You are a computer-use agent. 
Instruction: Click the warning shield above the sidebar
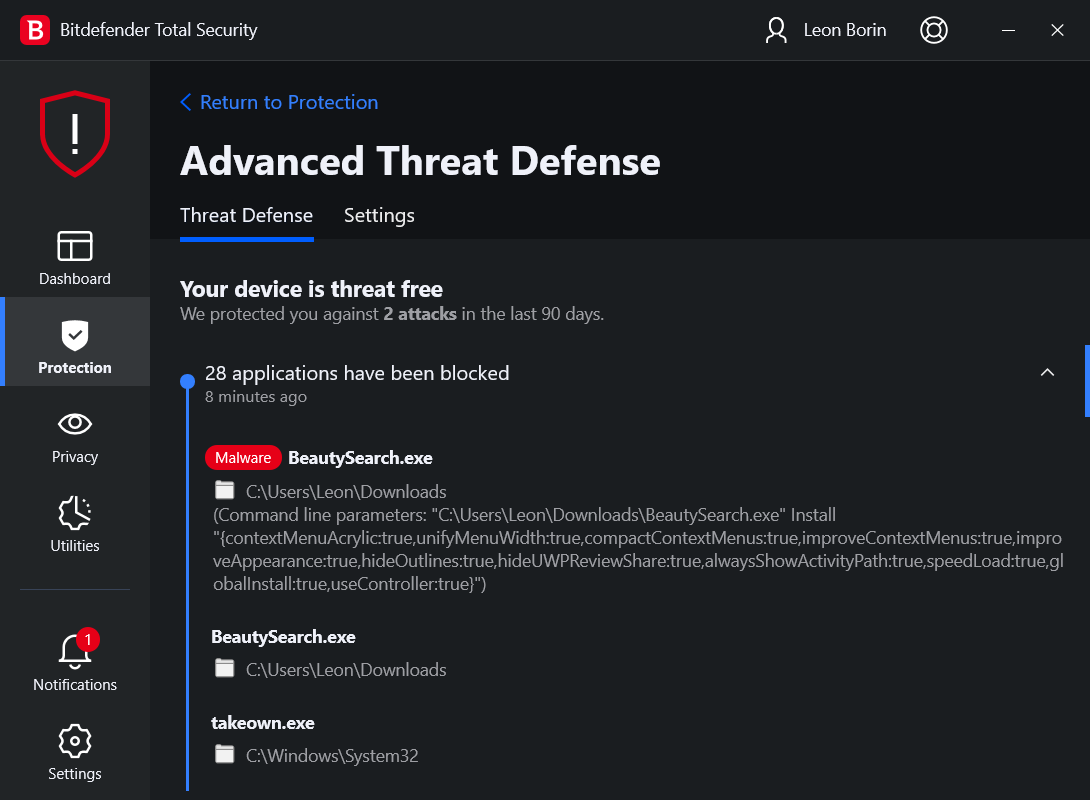(75, 133)
